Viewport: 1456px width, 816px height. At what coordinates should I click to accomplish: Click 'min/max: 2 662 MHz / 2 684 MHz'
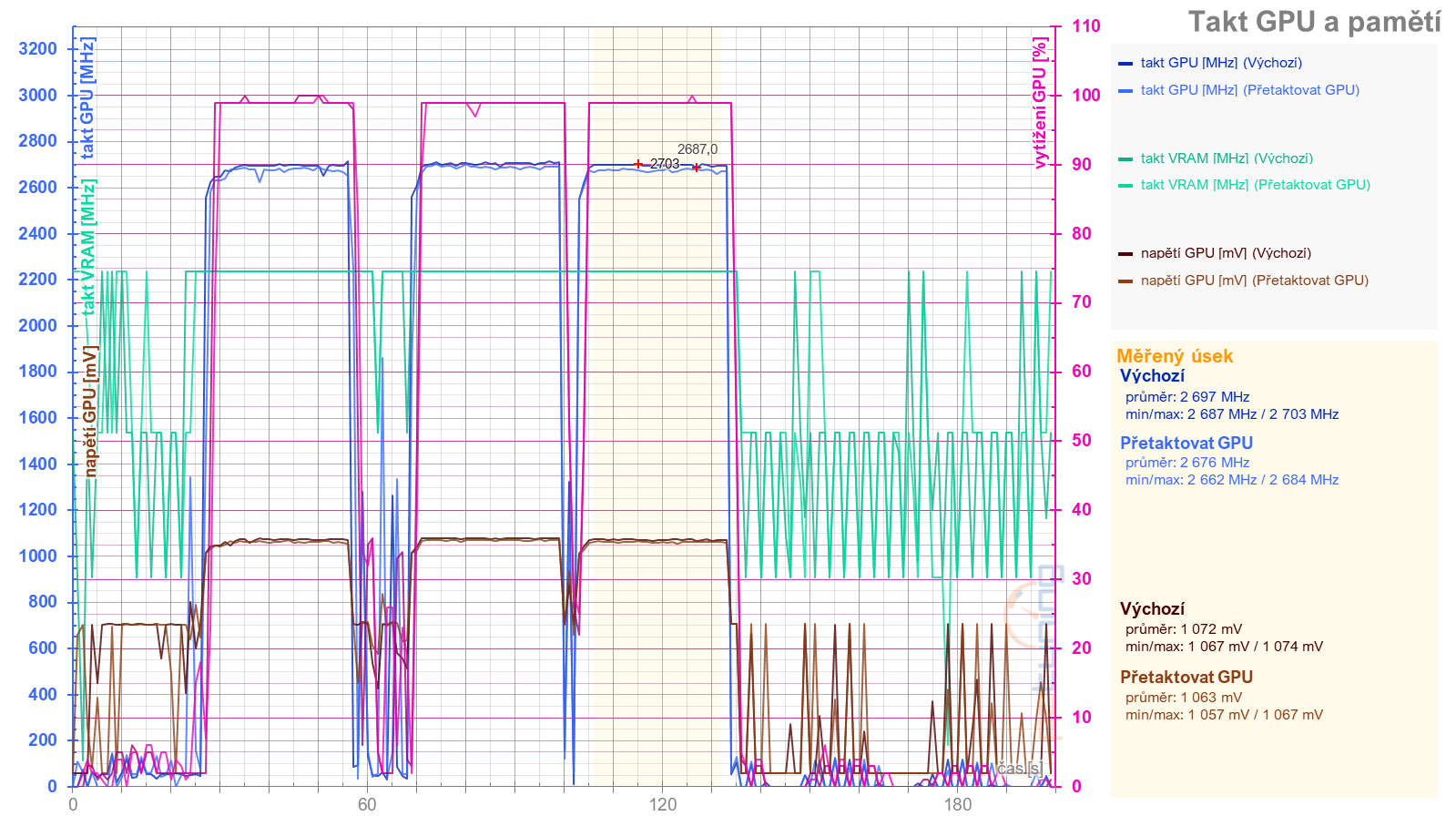(1231, 480)
